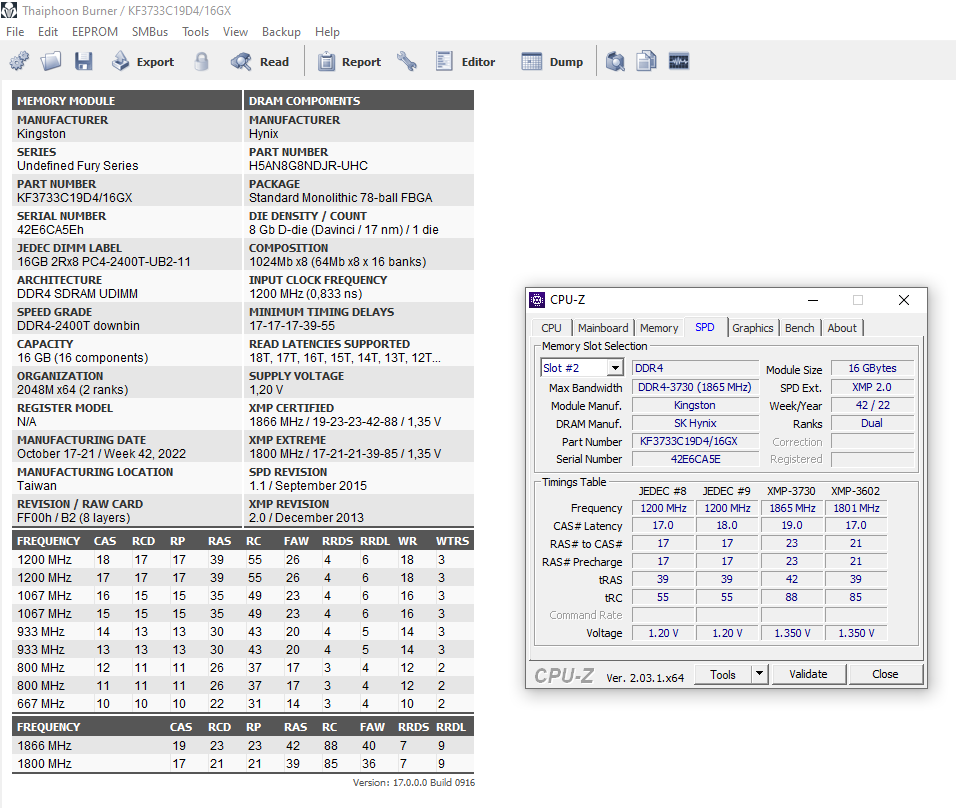Click the serial number 42E6CA5Eh
The image size is (956, 808).
tap(51, 230)
